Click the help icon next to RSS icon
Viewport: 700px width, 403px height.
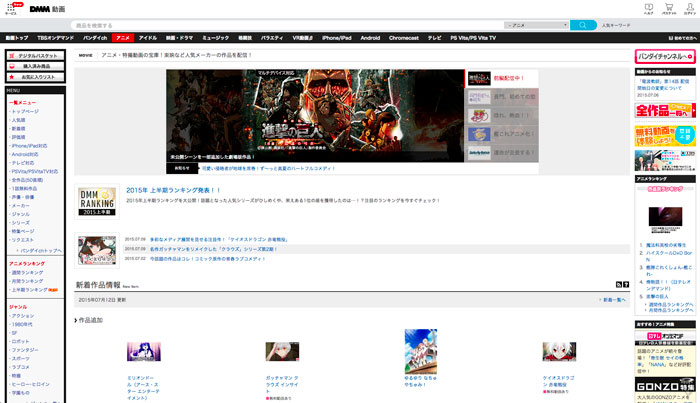point(626,284)
